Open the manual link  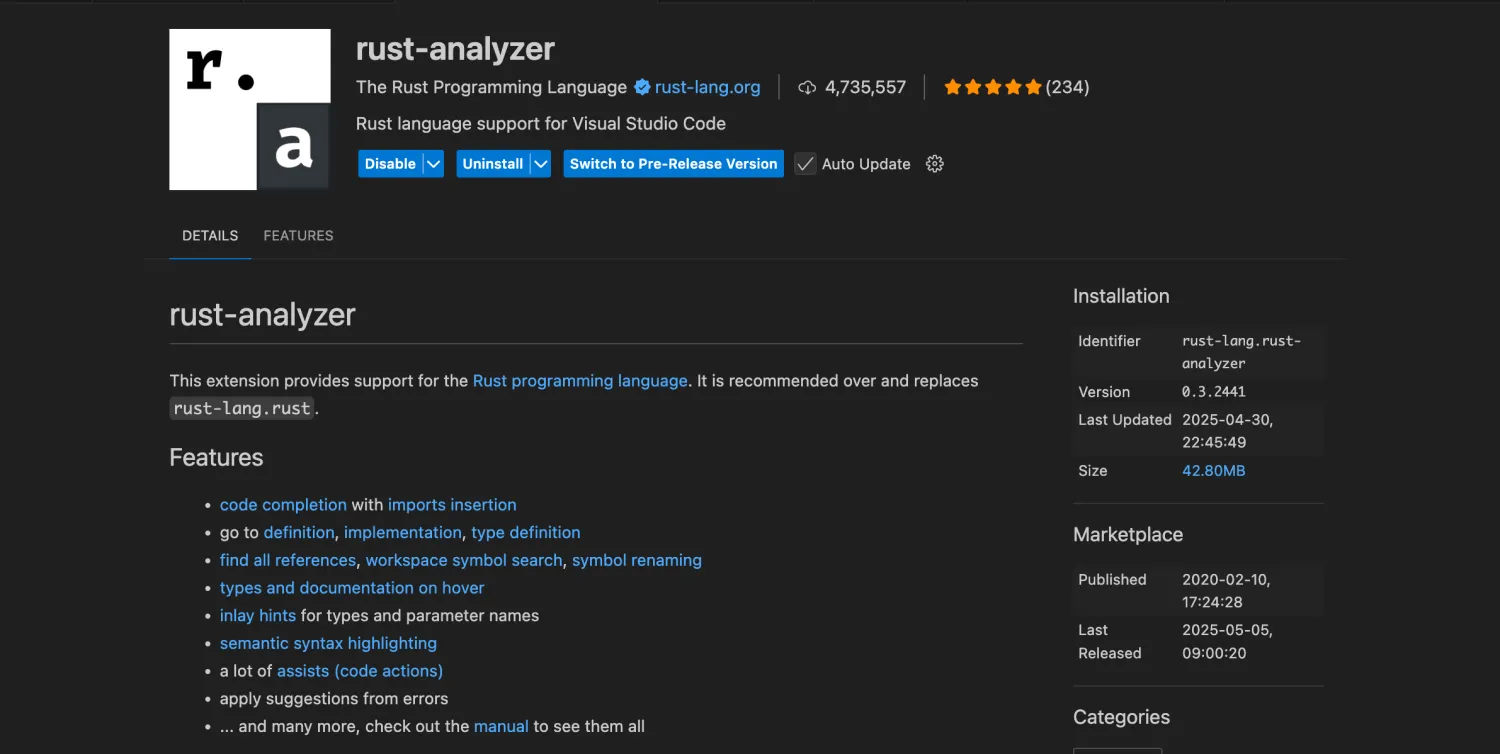click(x=501, y=726)
